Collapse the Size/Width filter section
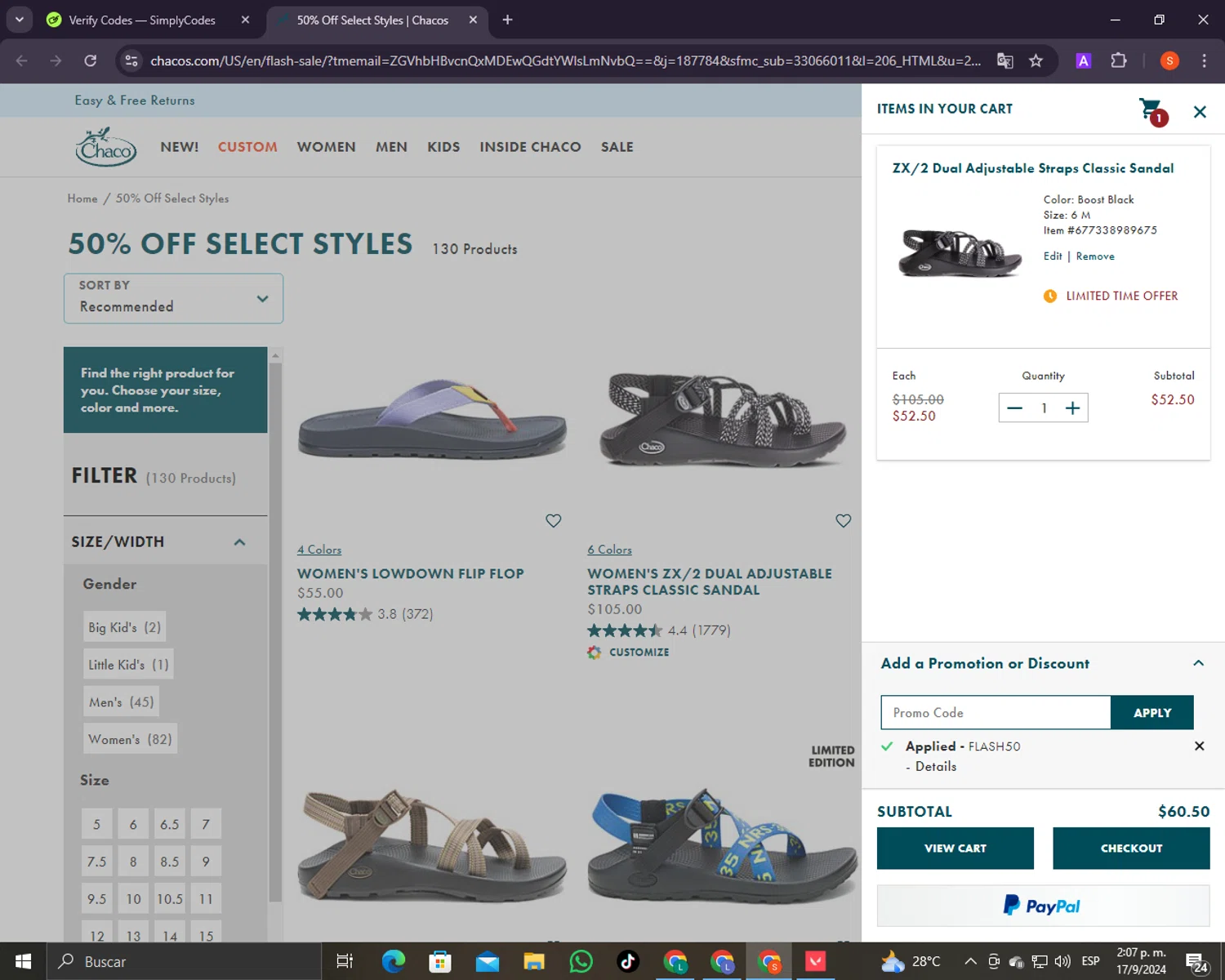Viewport: 1225px width, 980px height. pos(239,542)
